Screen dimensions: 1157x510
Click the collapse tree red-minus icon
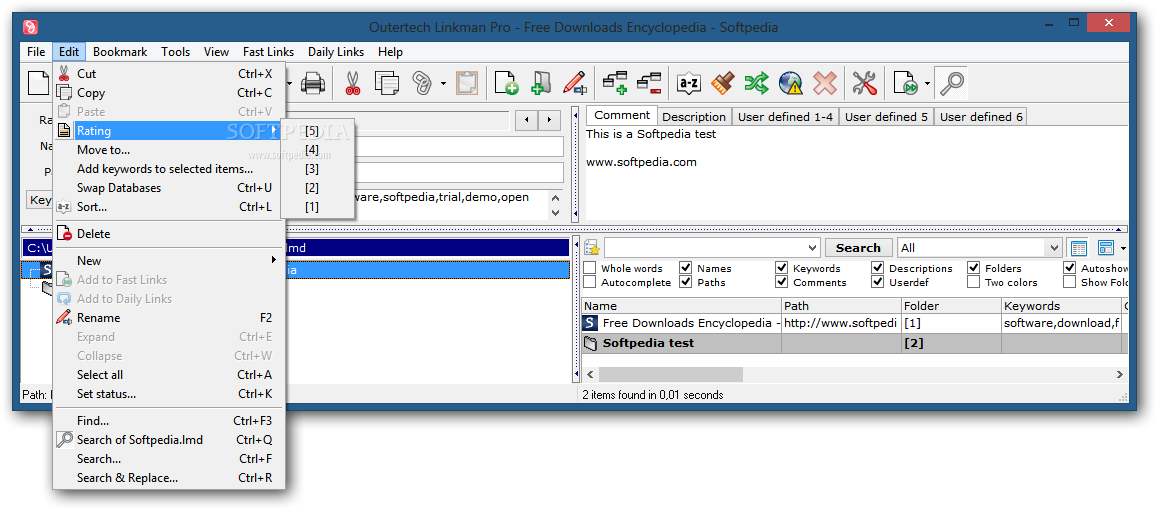point(649,83)
